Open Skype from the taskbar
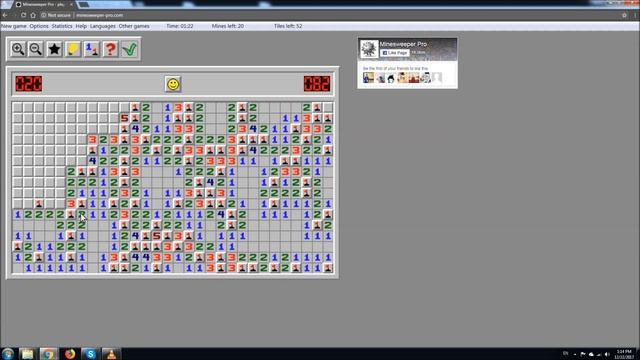 tap(90, 353)
